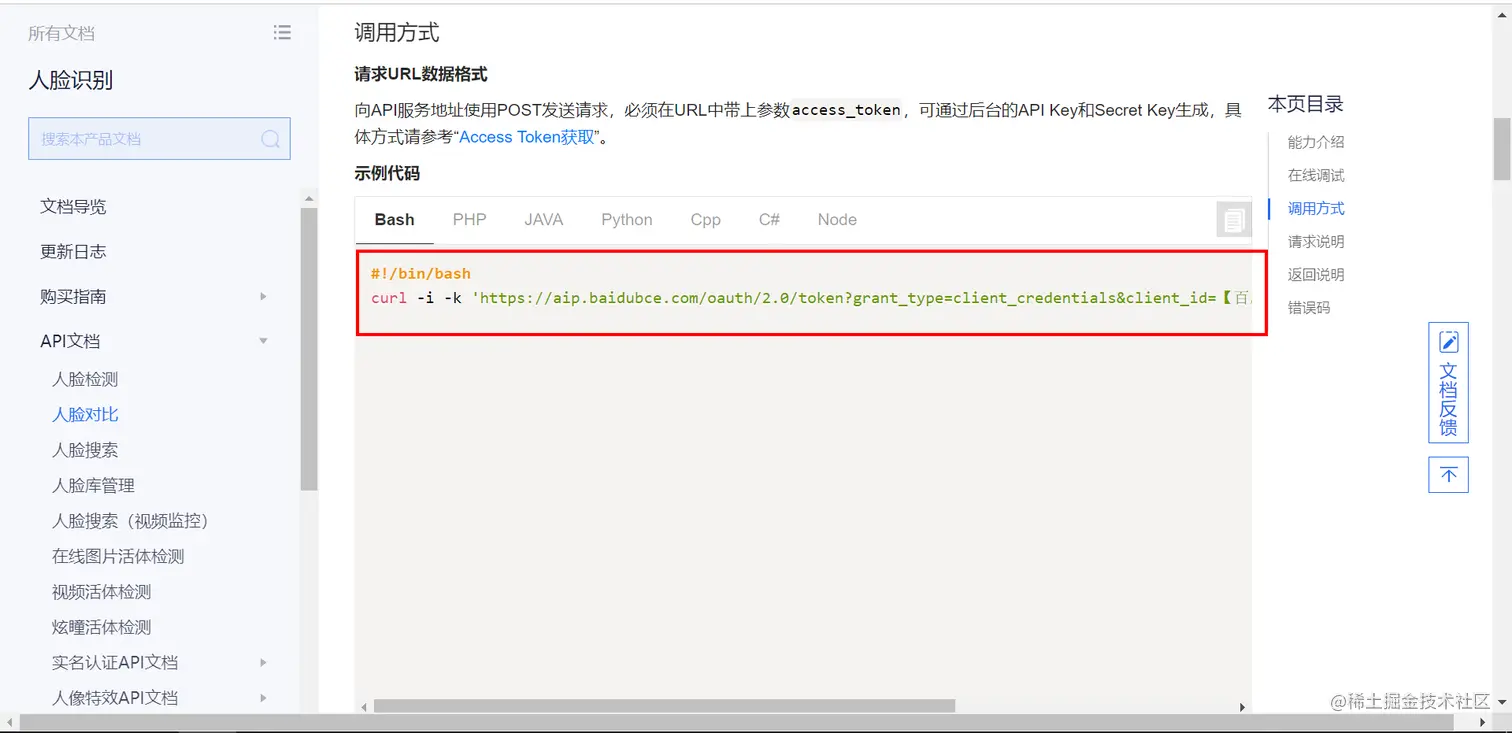Open 炫瞳活体检测 document

click(x=101, y=627)
